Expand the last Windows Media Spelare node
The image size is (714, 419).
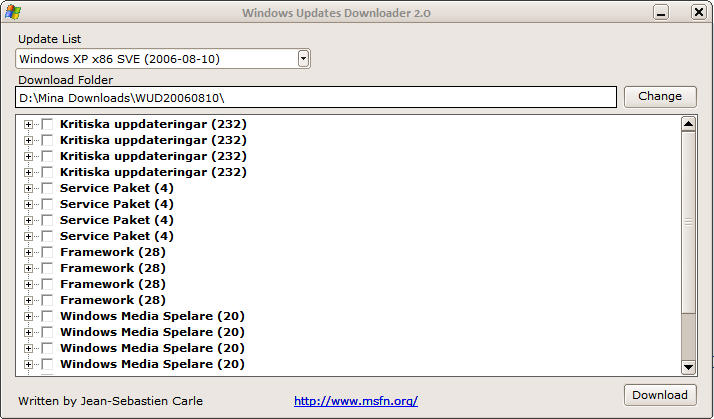pos(28,364)
